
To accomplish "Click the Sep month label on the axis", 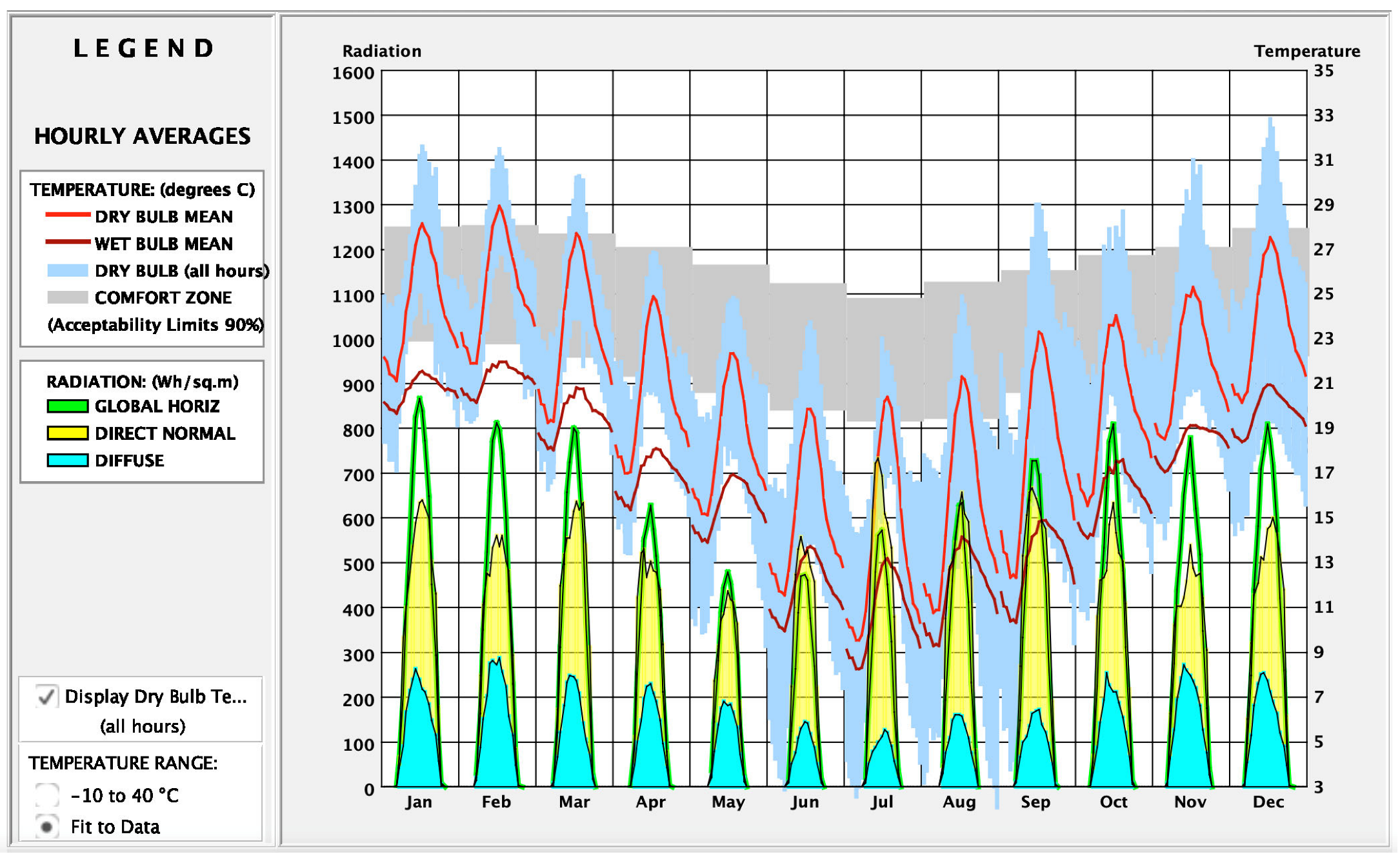I will pos(1035,802).
